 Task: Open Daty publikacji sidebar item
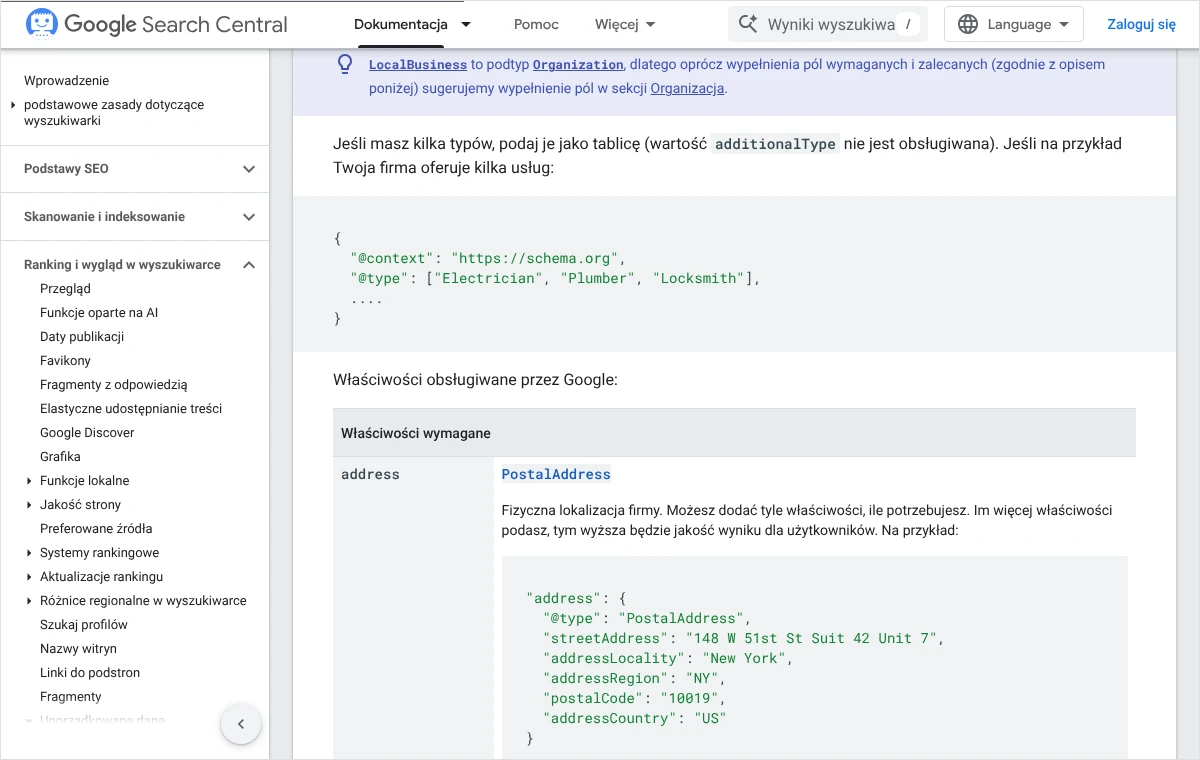click(x=82, y=337)
